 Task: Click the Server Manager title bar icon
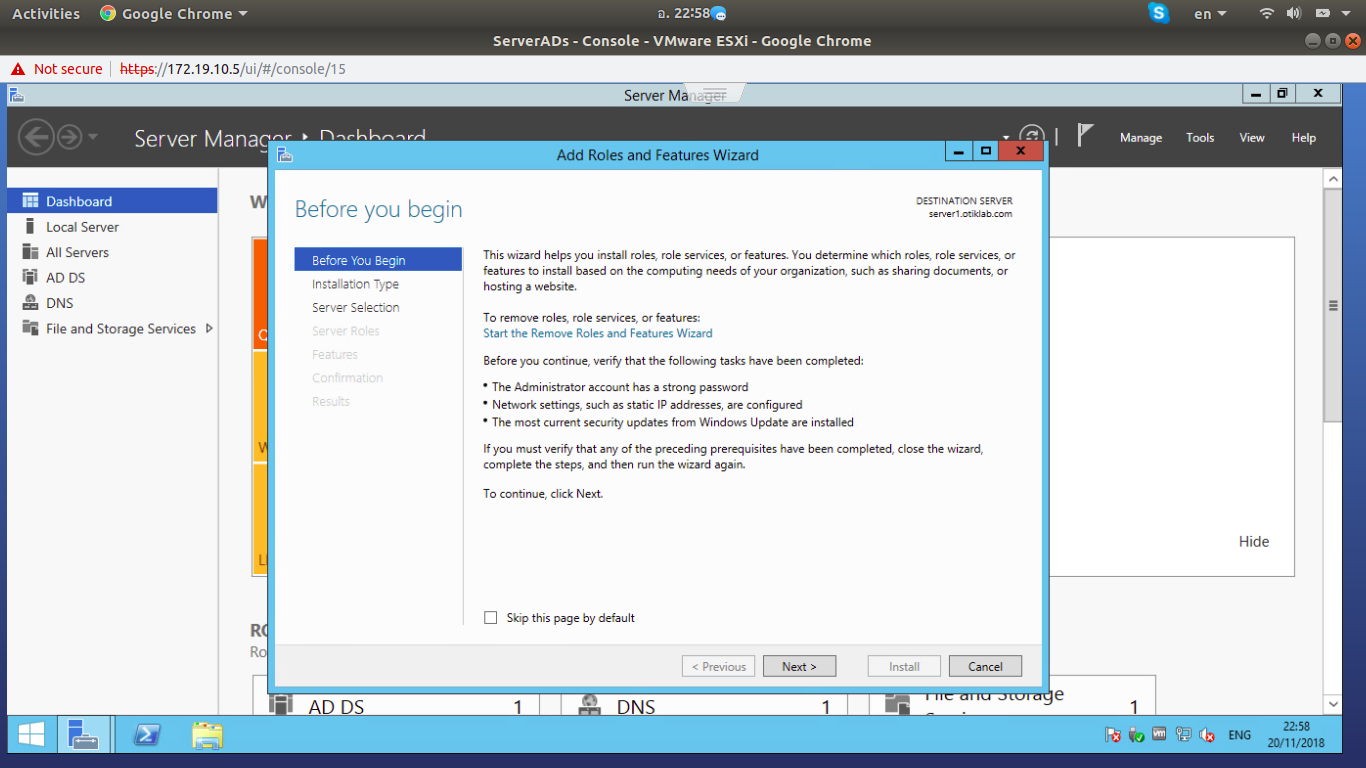[x=16, y=95]
